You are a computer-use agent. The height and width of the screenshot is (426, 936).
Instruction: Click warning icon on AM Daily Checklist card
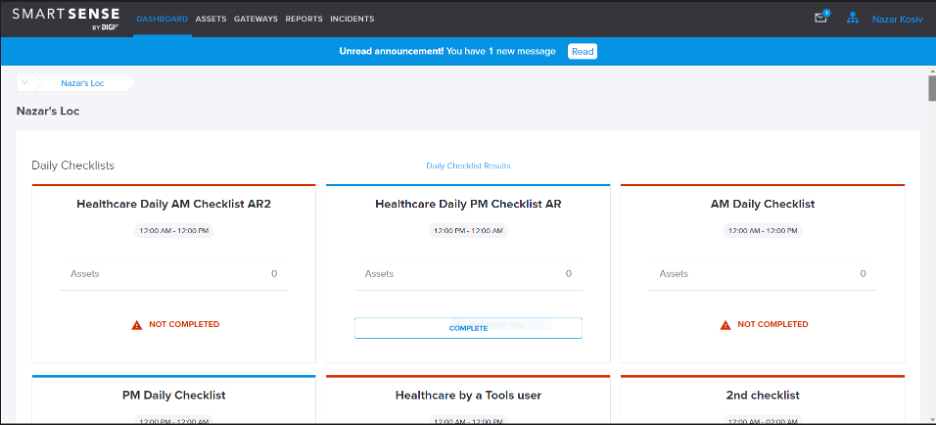point(725,325)
